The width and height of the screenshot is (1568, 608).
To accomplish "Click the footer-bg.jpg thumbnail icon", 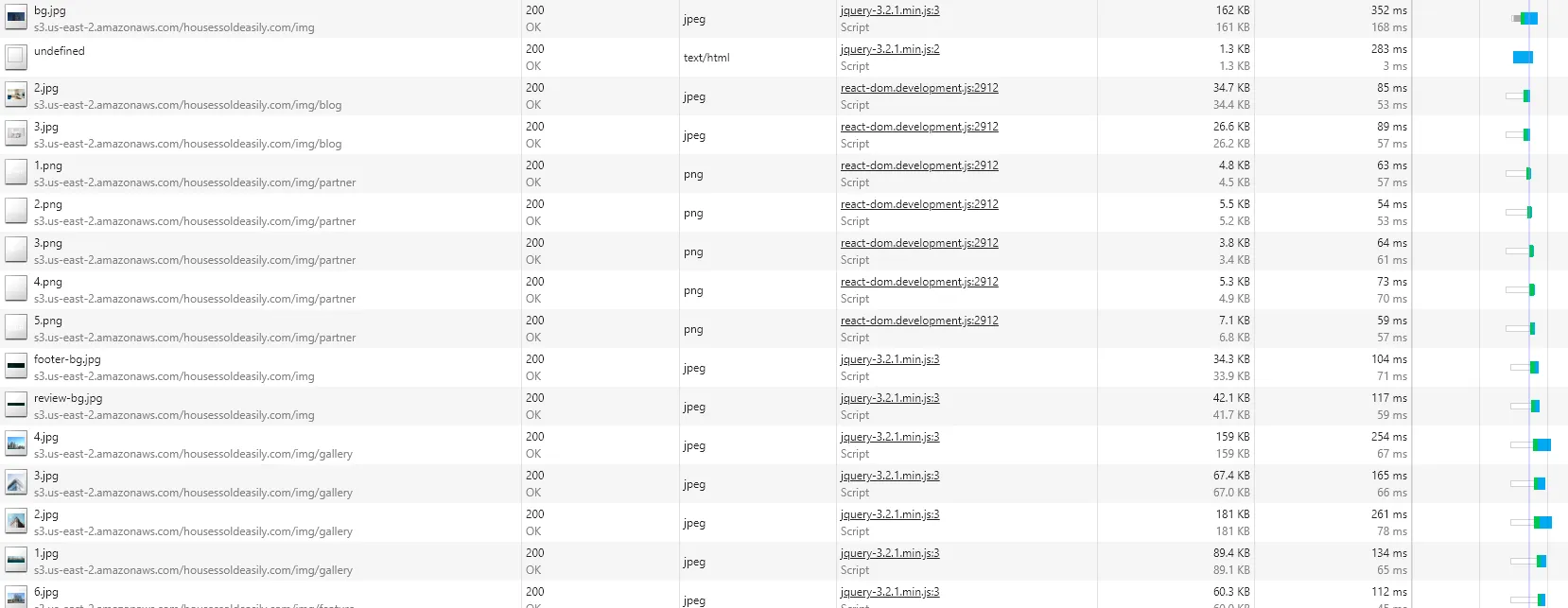I will 16,367.
